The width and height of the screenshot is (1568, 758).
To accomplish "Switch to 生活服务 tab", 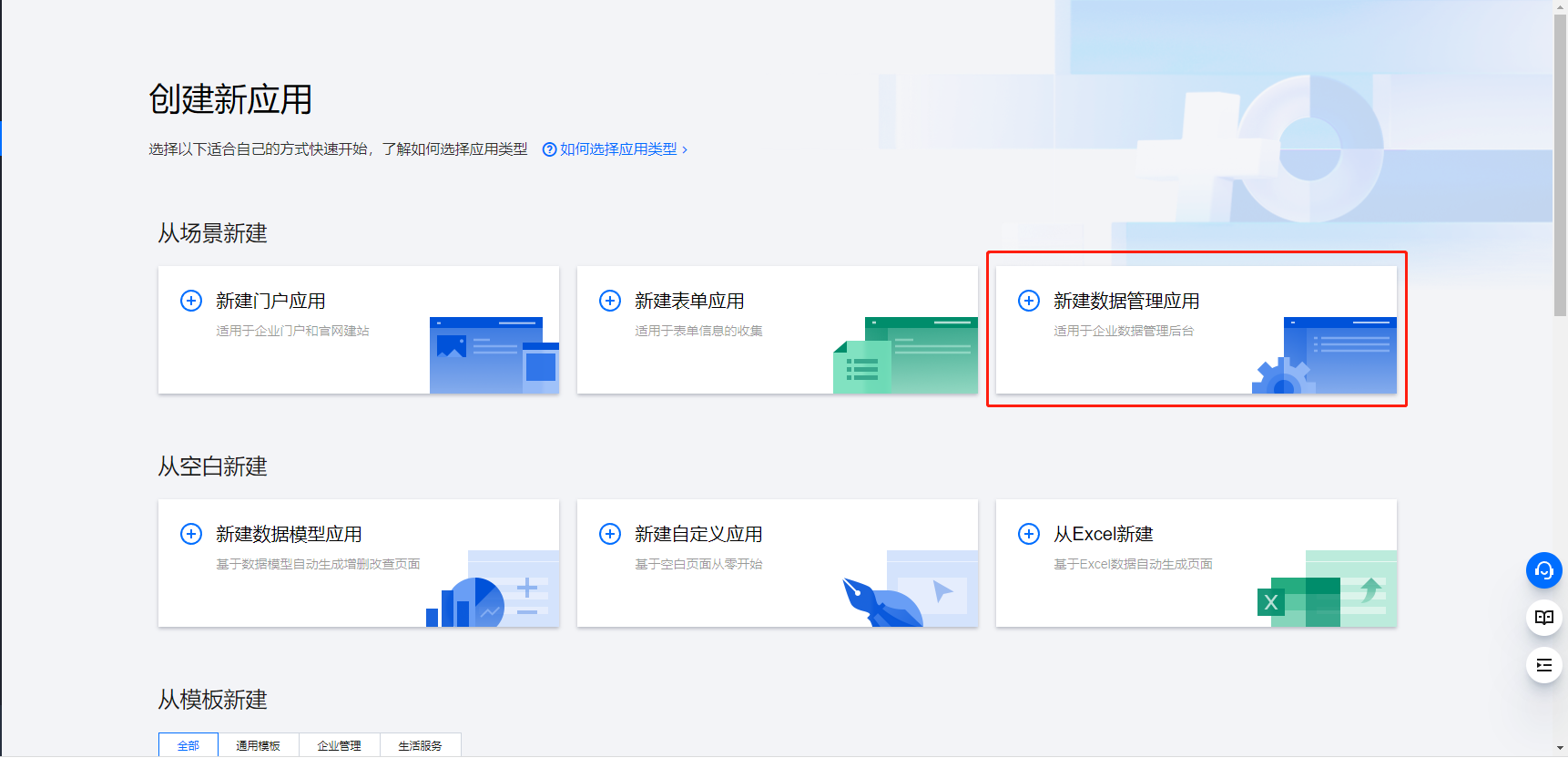I will coord(421,745).
